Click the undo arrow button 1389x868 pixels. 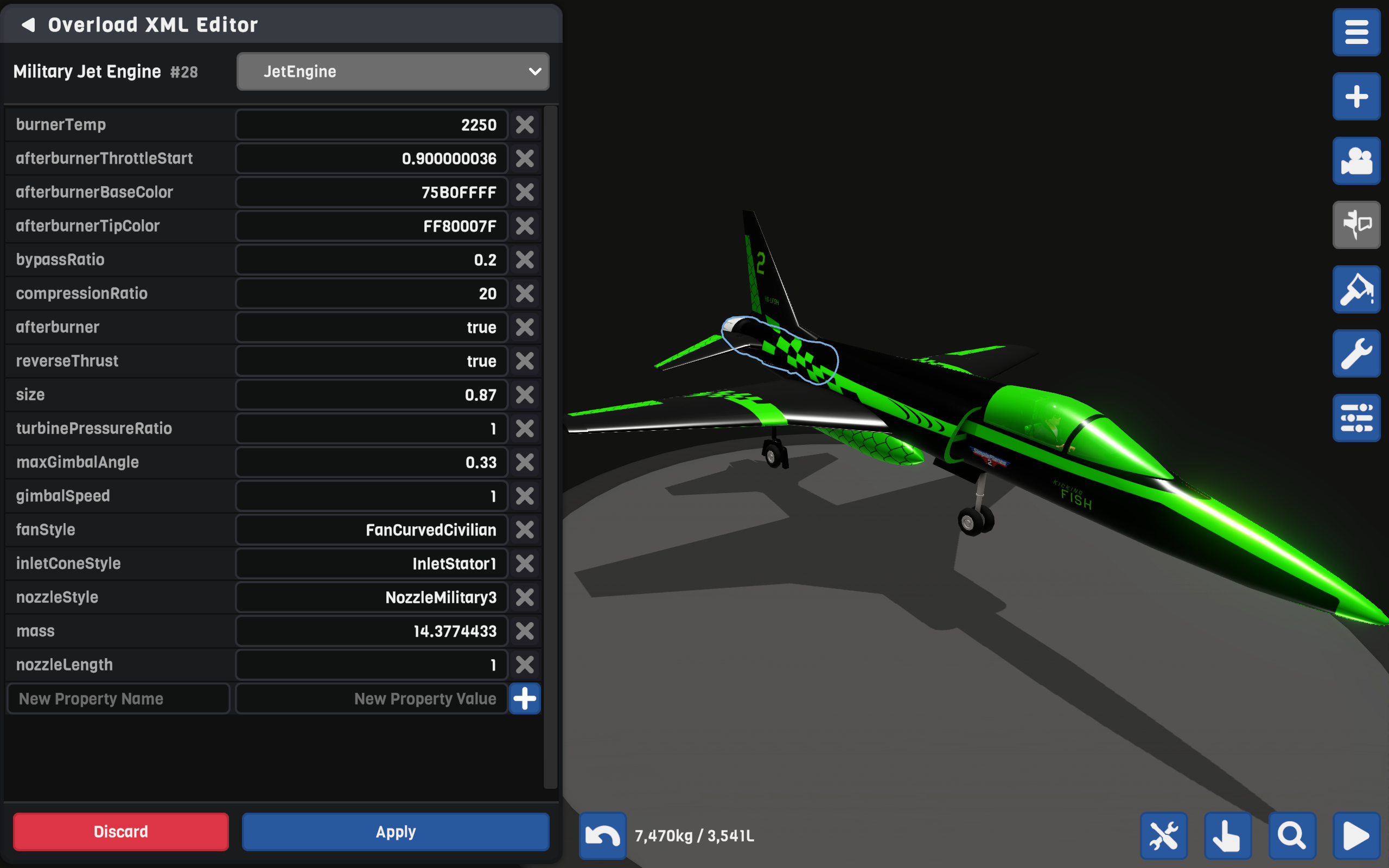click(x=603, y=836)
